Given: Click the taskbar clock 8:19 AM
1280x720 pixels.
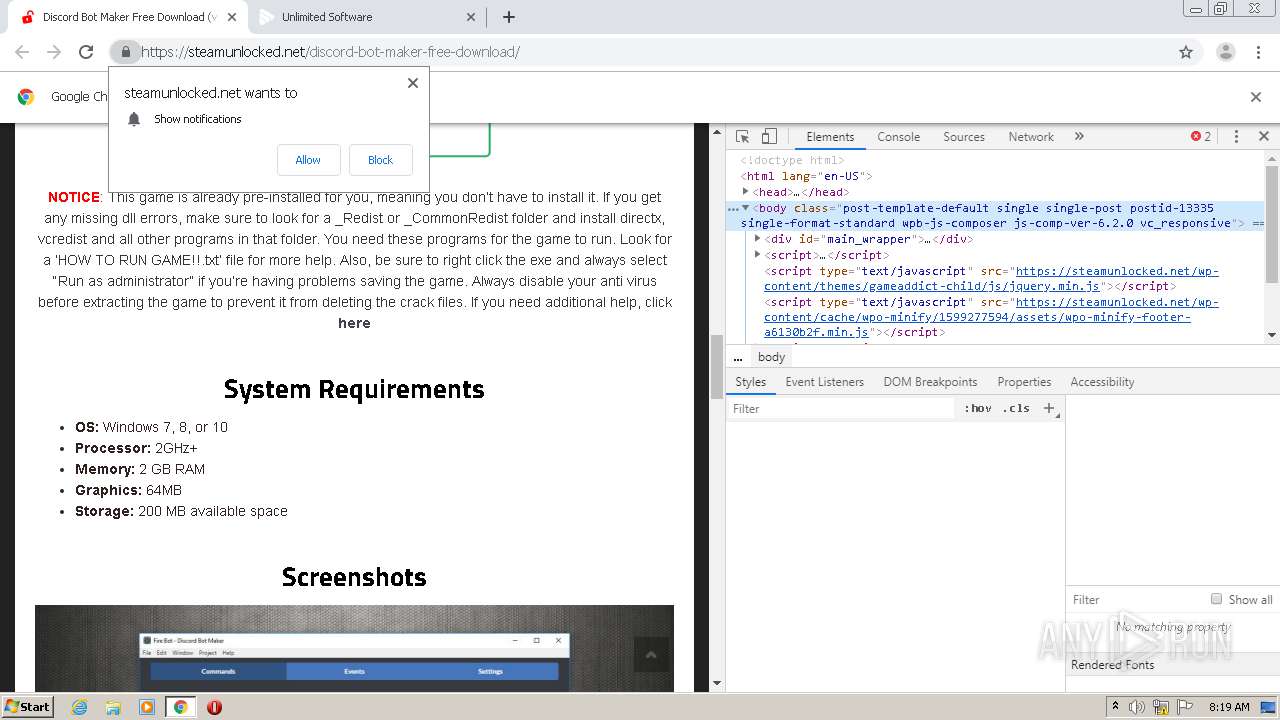Looking at the screenshot, I should point(1229,707).
